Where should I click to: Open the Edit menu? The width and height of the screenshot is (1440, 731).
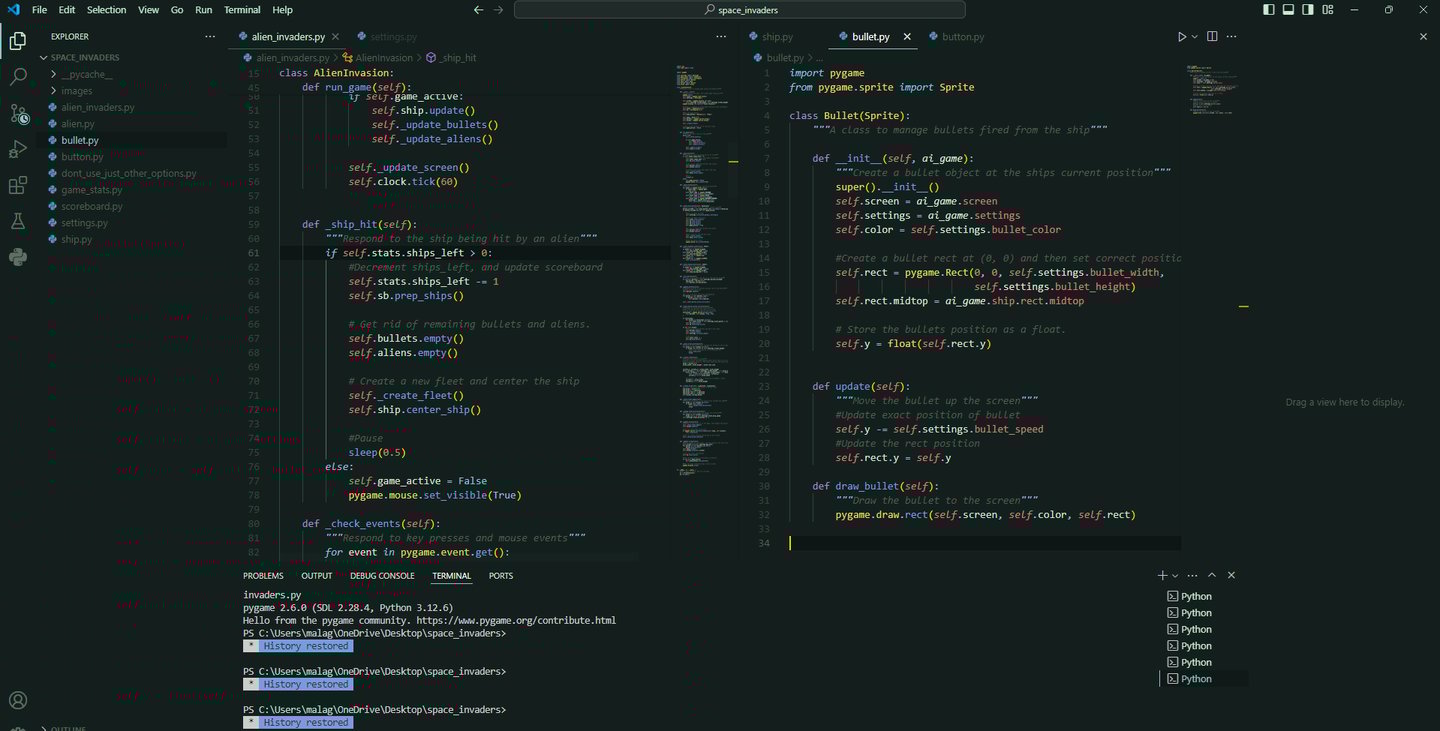pos(67,10)
